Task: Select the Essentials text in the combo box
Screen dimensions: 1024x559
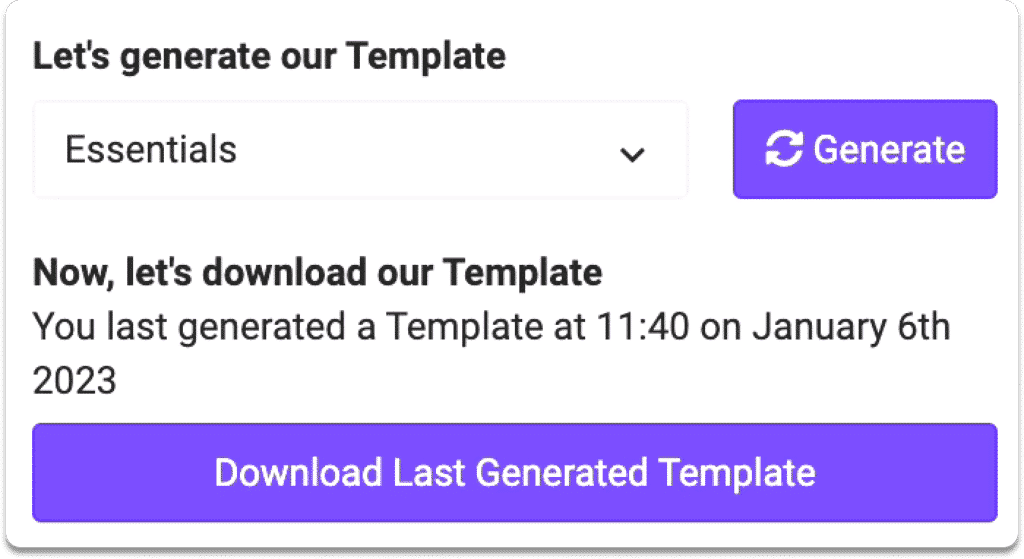Action: pyautogui.click(x=151, y=149)
